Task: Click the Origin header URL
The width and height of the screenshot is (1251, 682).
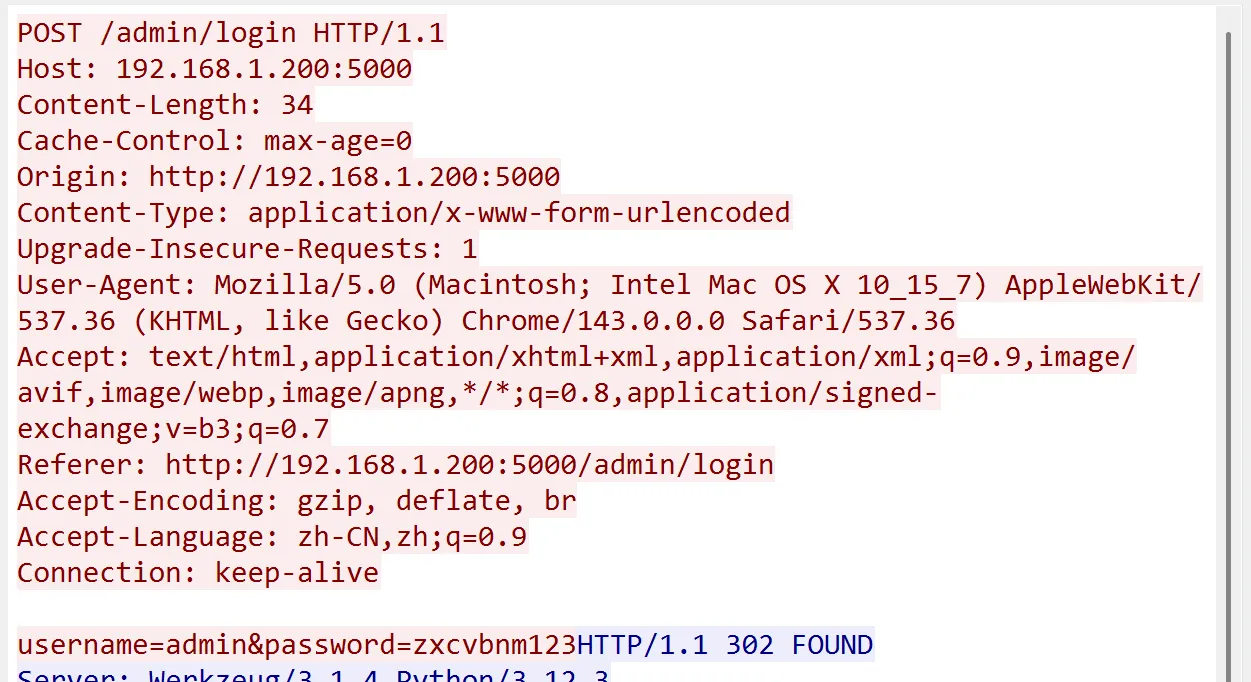Action: tap(354, 177)
